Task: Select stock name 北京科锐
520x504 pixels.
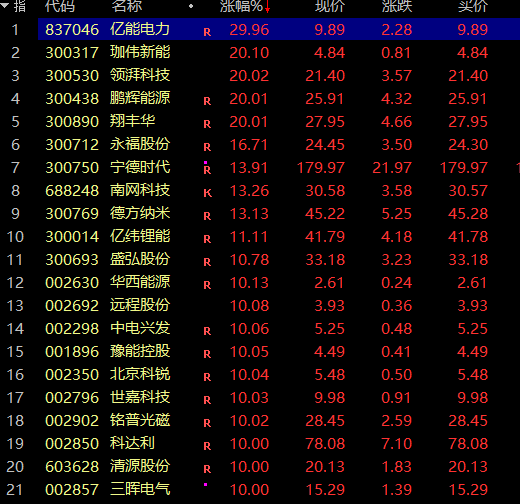Action: click(x=140, y=374)
